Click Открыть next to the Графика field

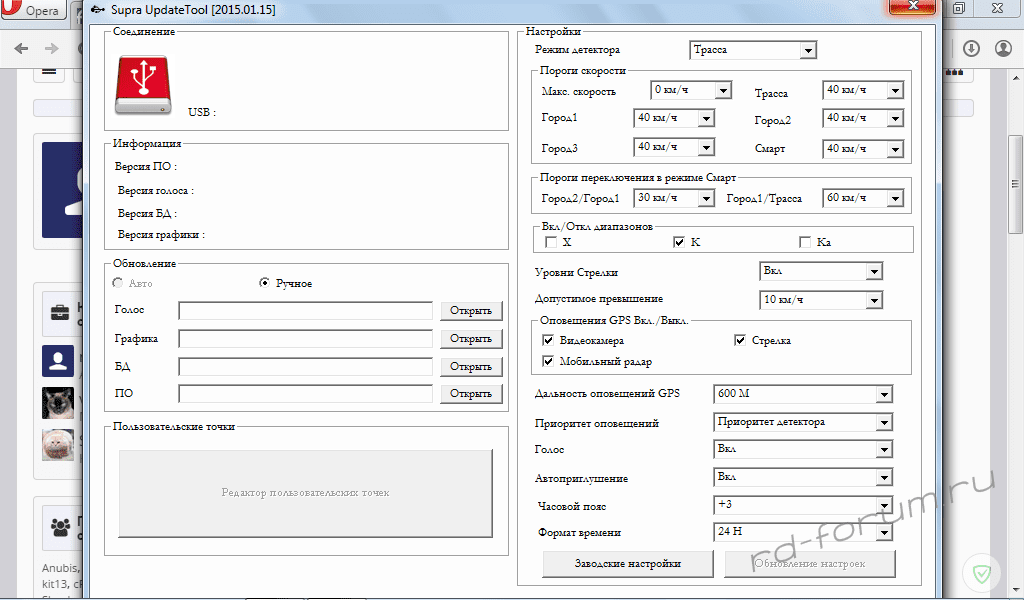(x=471, y=339)
